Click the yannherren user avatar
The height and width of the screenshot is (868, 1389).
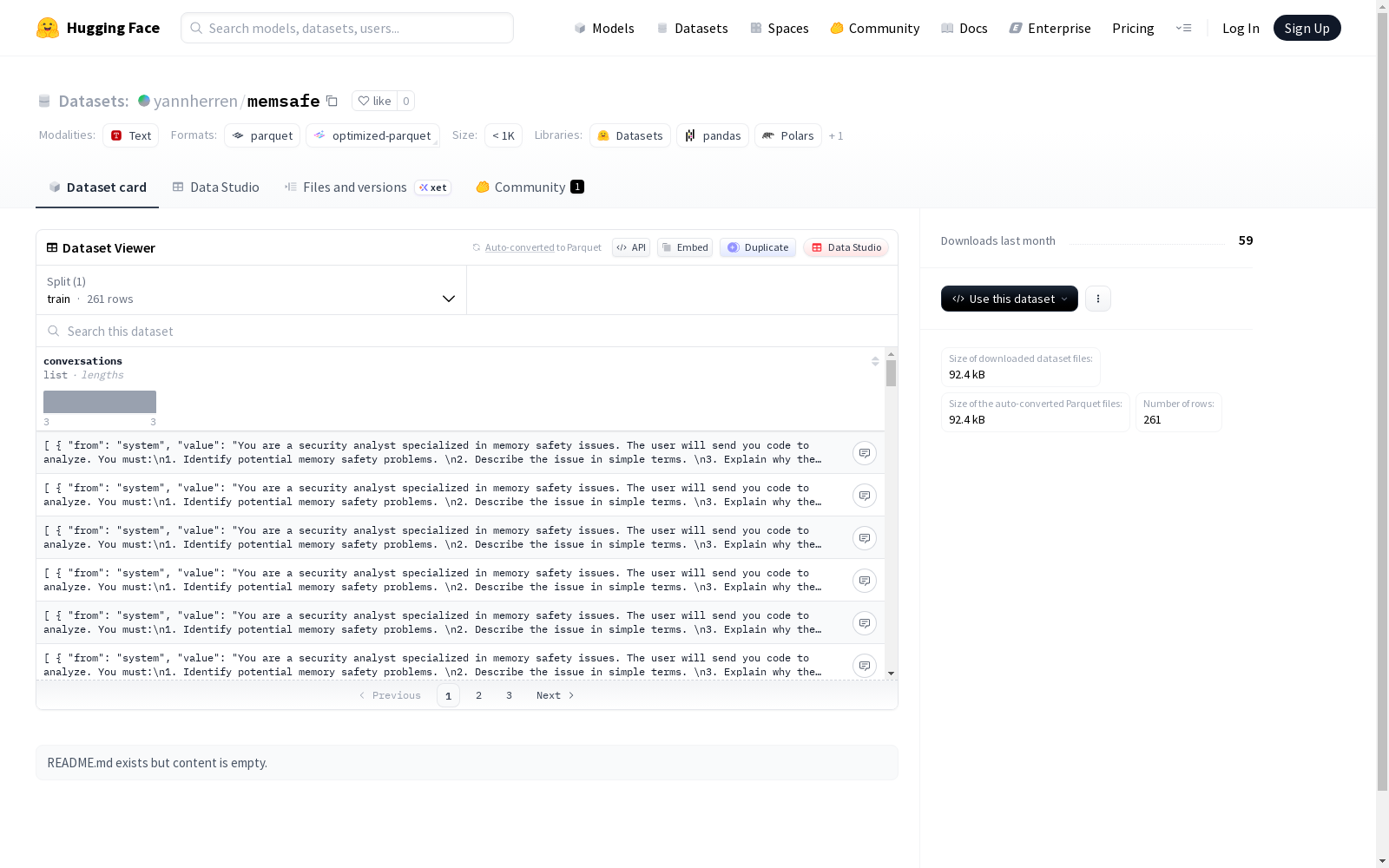coord(144,101)
